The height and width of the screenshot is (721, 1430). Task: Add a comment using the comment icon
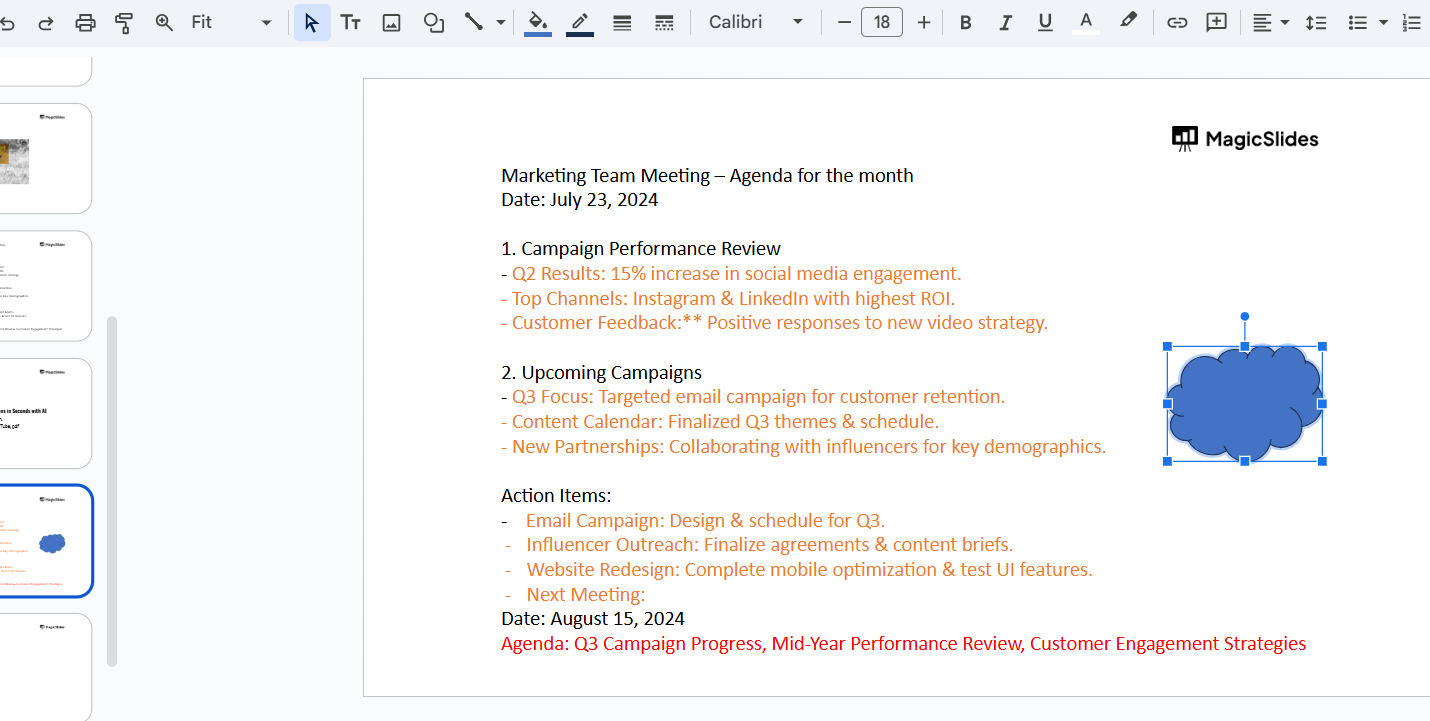pyautogui.click(x=1216, y=22)
